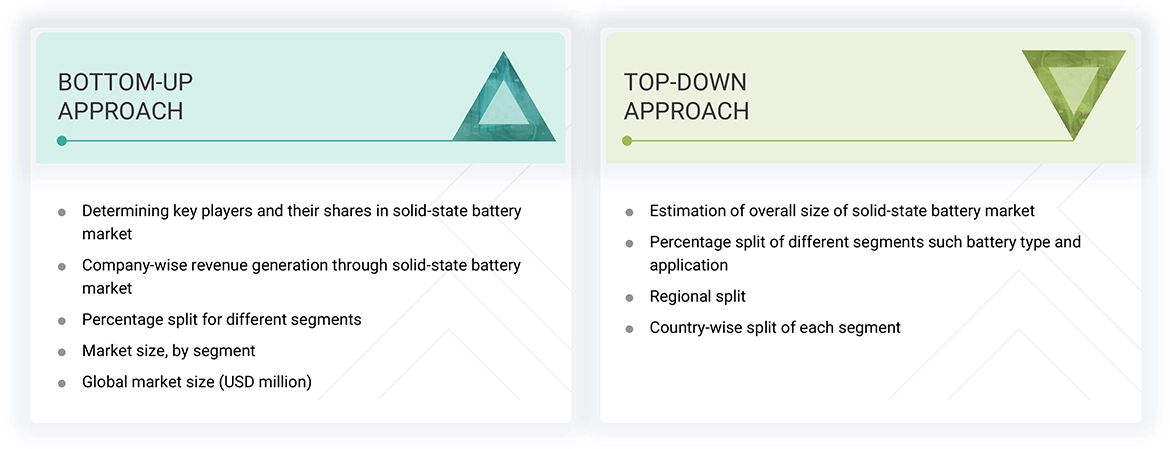Click 'Global market size (USD million)' text
The width and height of the screenshot is (1170, 449).
pyautogui.click(x=197, y=382)
